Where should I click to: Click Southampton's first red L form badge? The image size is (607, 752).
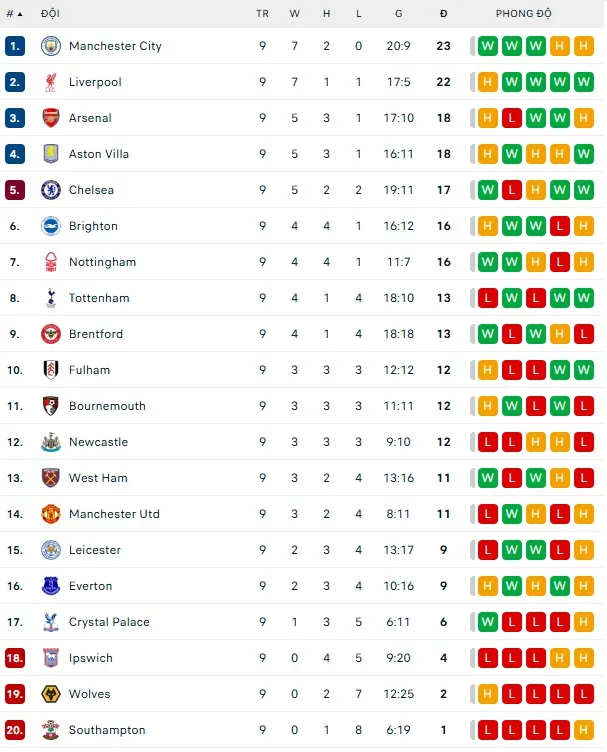click(x=487, y=730)
